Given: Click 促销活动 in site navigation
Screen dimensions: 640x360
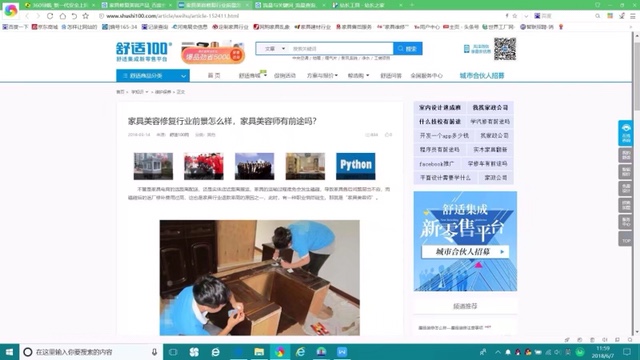Looking at the screenshot, I should (x=284, y=76).
